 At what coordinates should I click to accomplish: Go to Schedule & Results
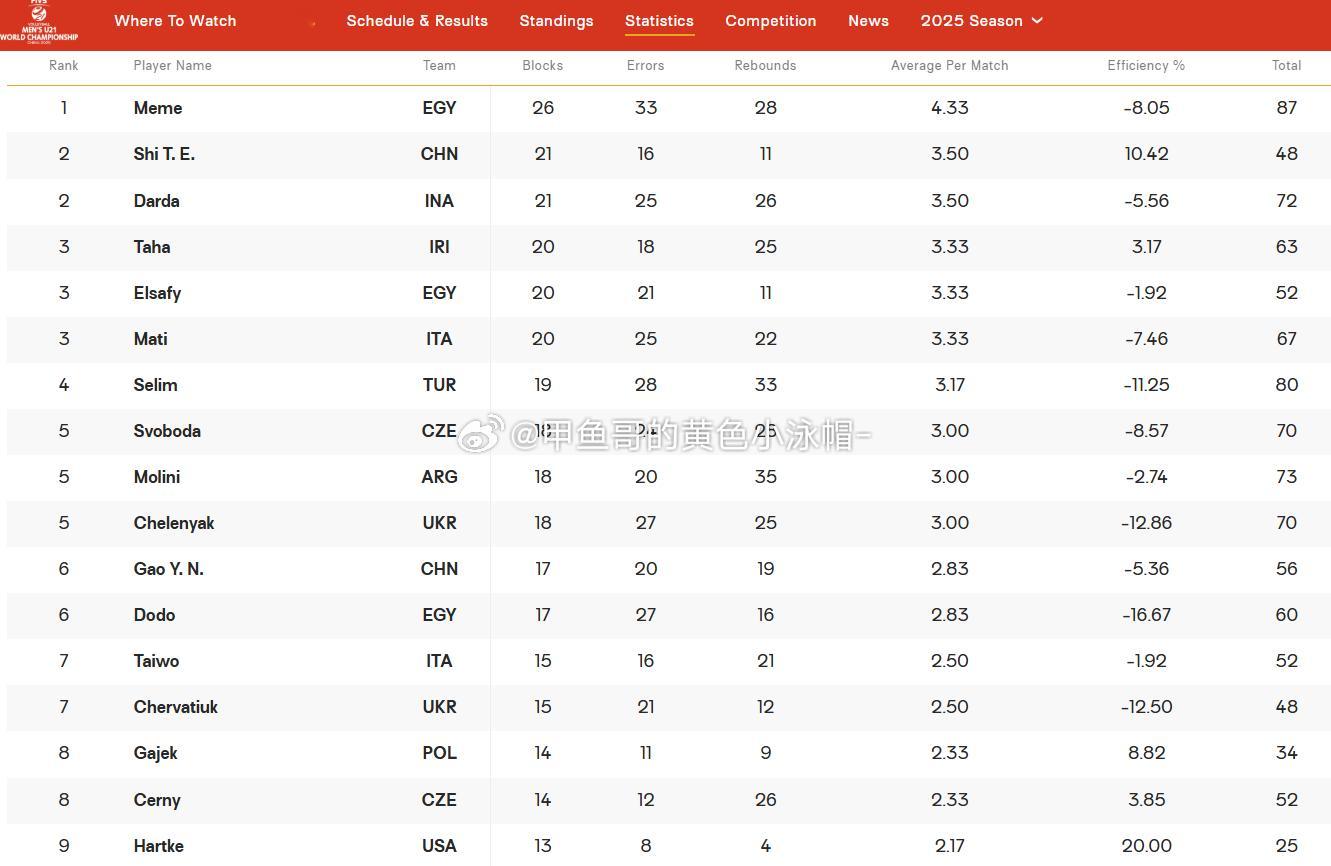[417, 21]
